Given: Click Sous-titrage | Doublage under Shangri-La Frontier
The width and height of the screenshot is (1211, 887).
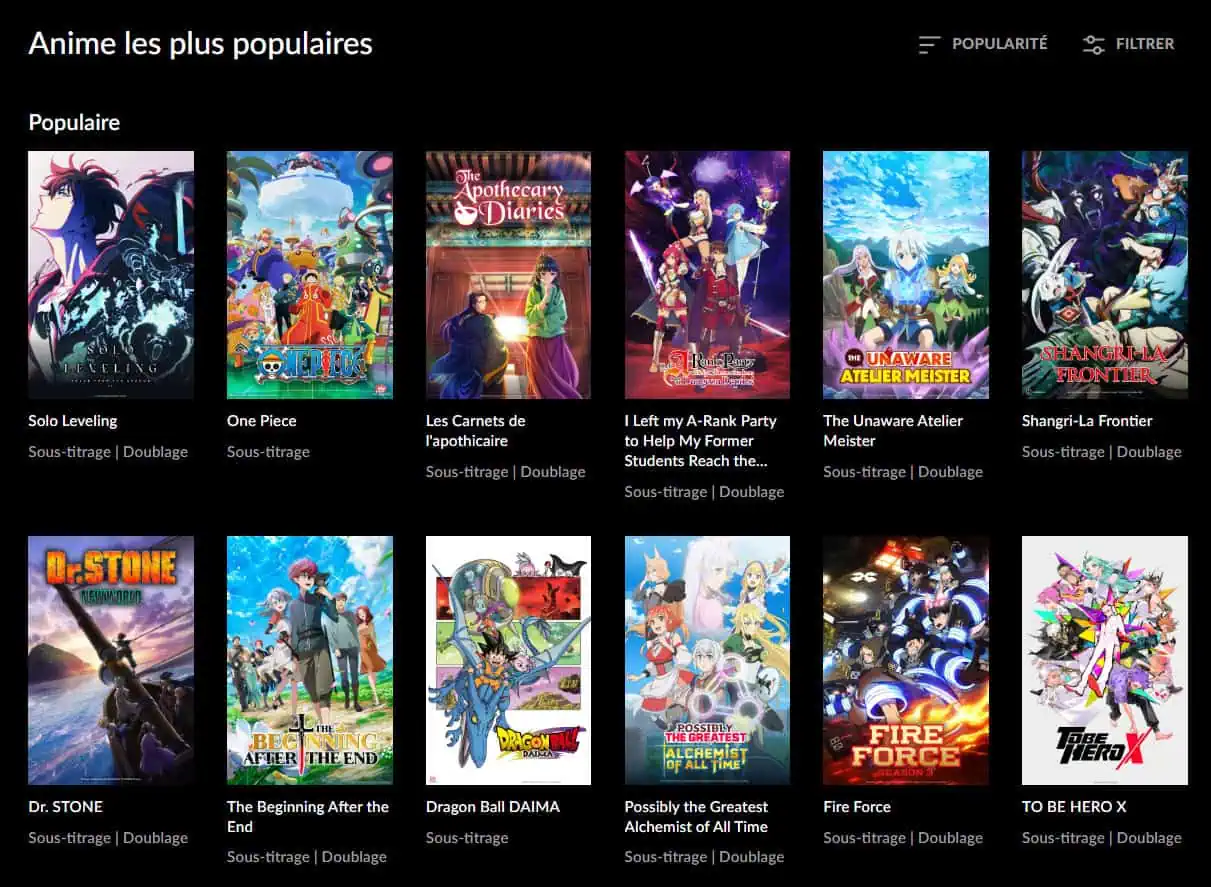Looking at the screenshot, I should [1102, 452].
